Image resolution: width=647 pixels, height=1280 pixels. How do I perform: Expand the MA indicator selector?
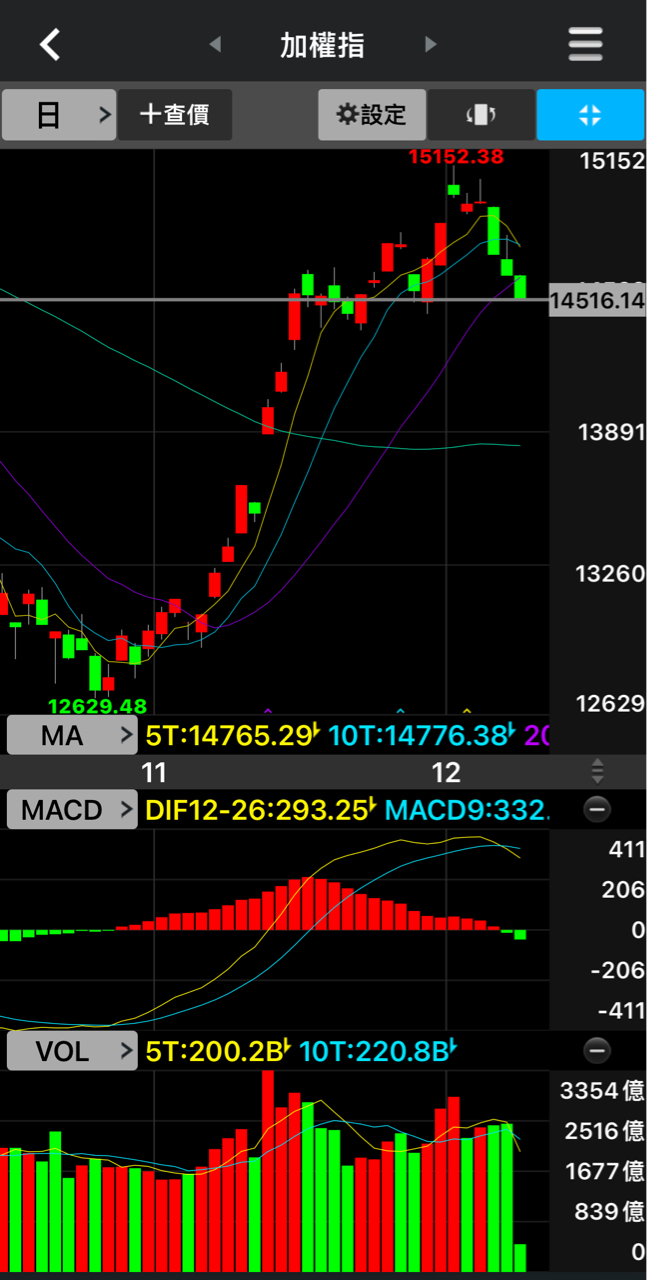pos(72,737)
